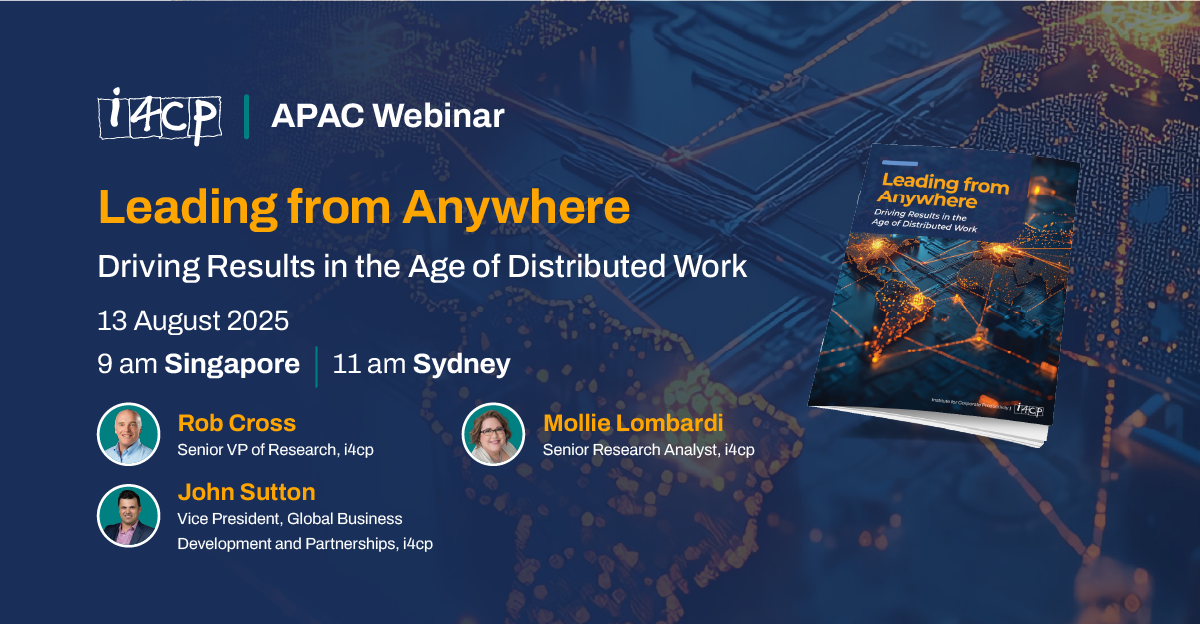Screen dimensions: 1200x624
Task: Select 'Driving Results in the Age of Distributed Work' subtitle
Action: click(x=422, y=267)
